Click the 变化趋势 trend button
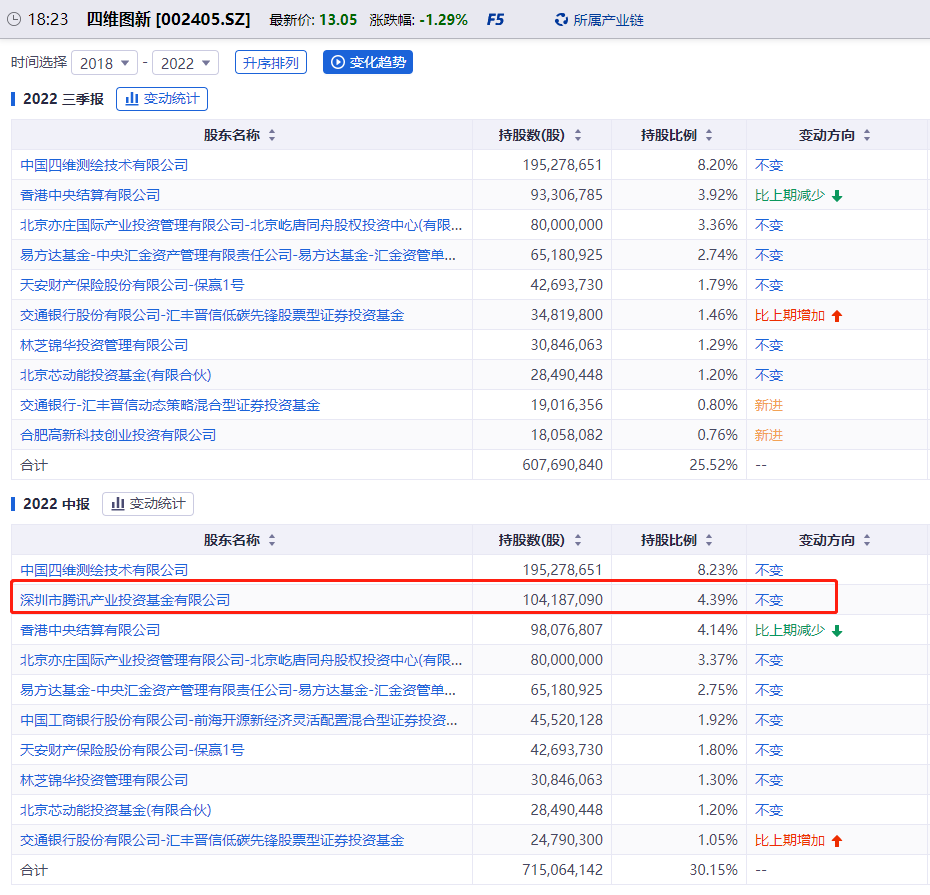930x895 pixels. [367, 63]
